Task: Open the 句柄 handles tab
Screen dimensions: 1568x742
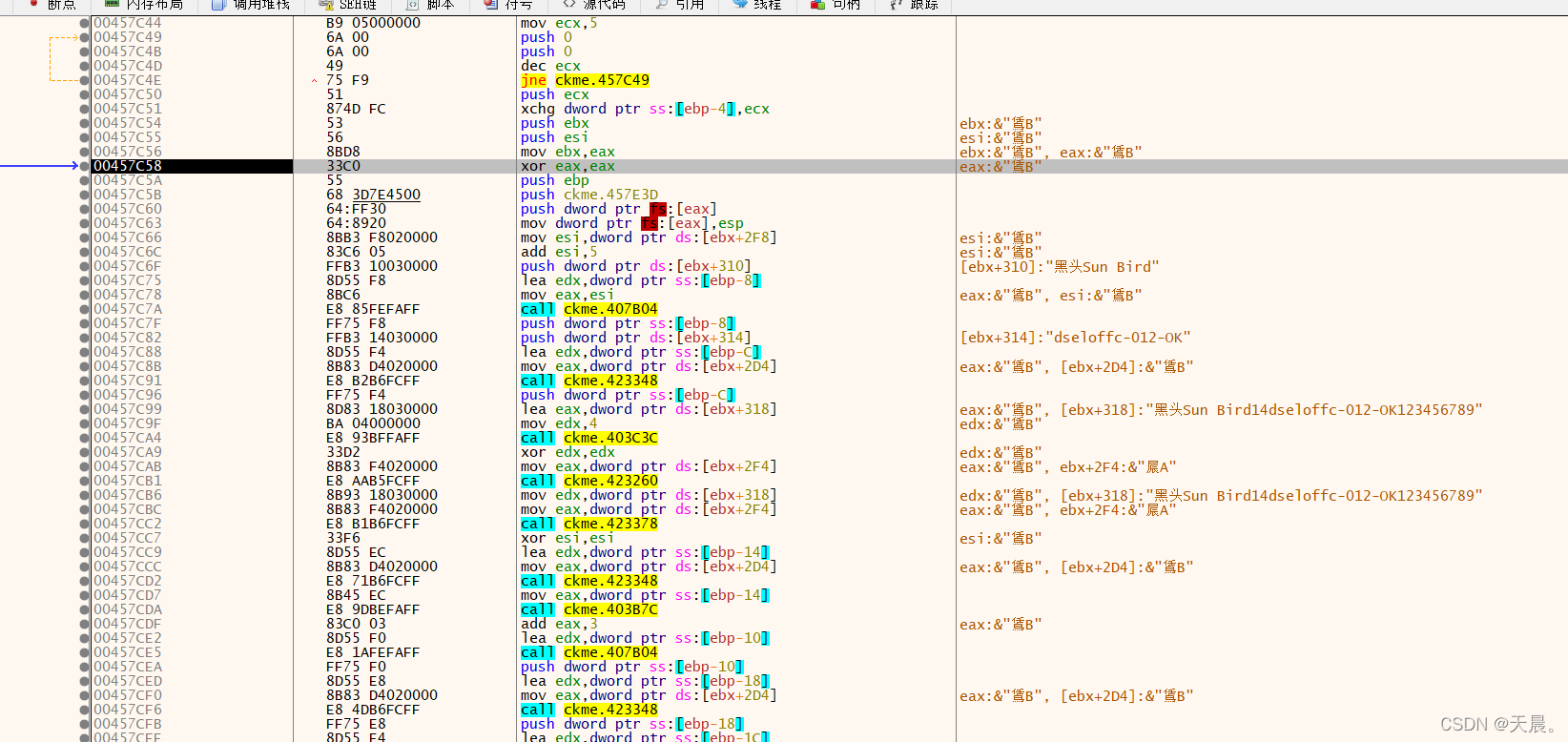Action: [x=836, y=5]
